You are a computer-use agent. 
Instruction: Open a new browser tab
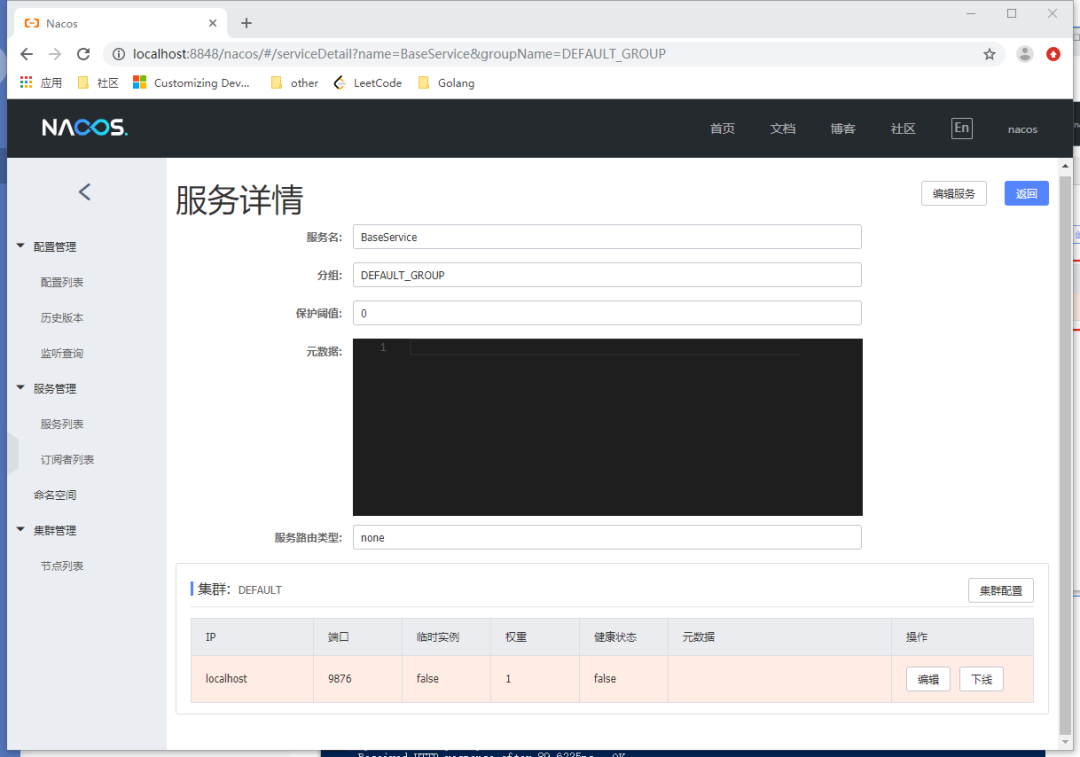point(246,23)
